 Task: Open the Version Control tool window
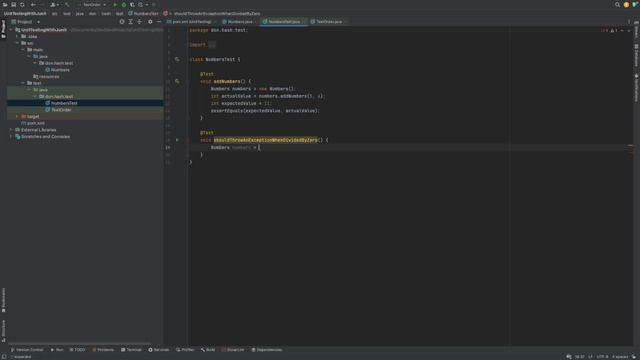click(x=27, y=350)
